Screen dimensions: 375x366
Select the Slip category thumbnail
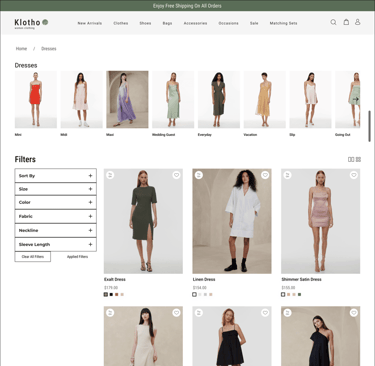(x=310, y=99)
